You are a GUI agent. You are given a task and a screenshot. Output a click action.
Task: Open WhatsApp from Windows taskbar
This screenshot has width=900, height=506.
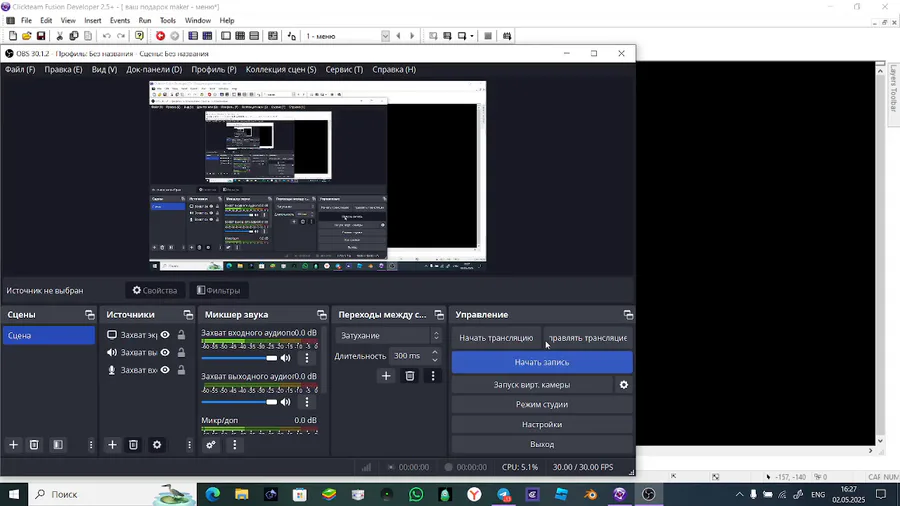click(x=416, y=494)
